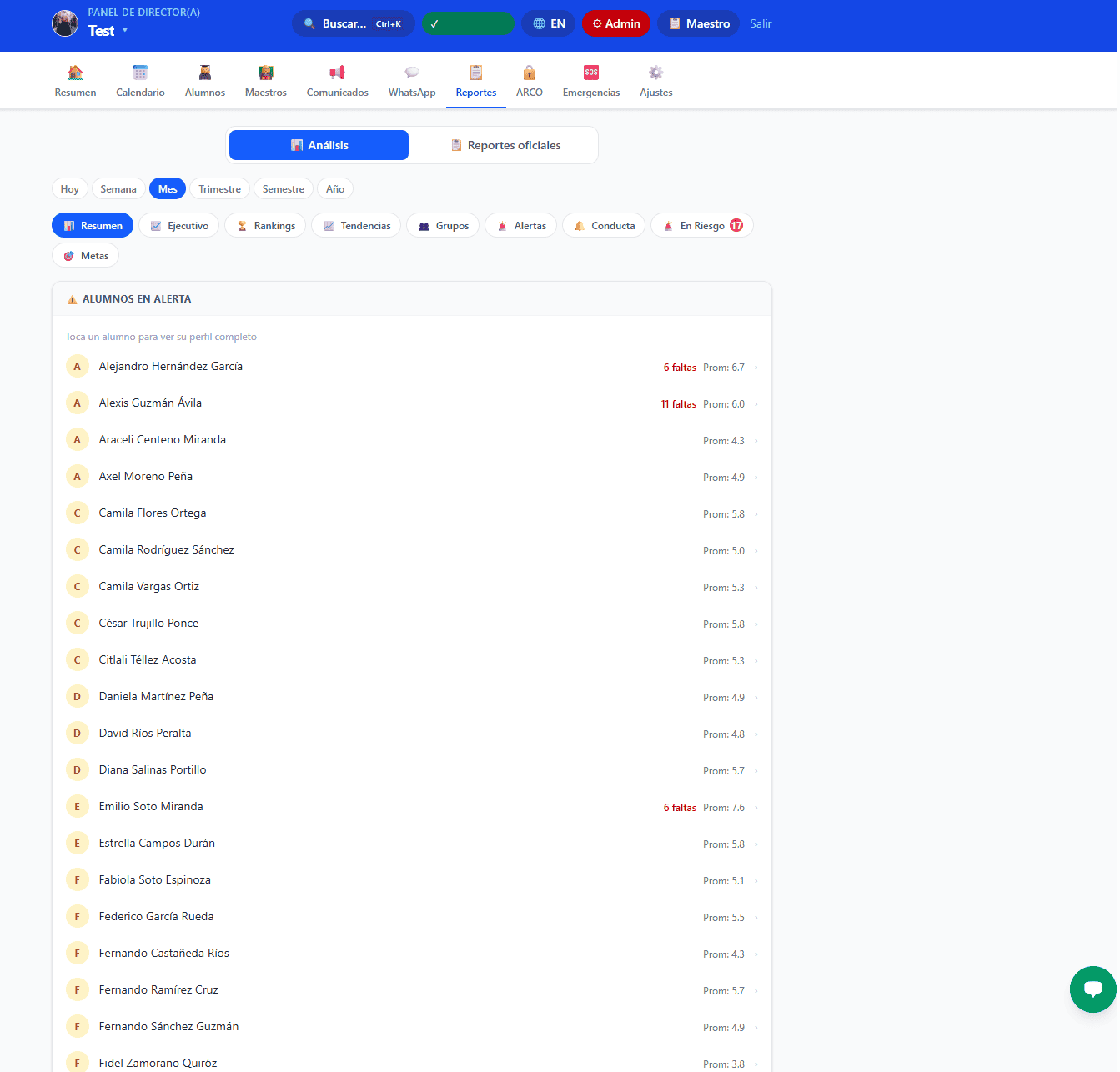The width and height of the screenshot is (1120, 1072).
Task: Select the Mes period filter
Action: point(168,189)
